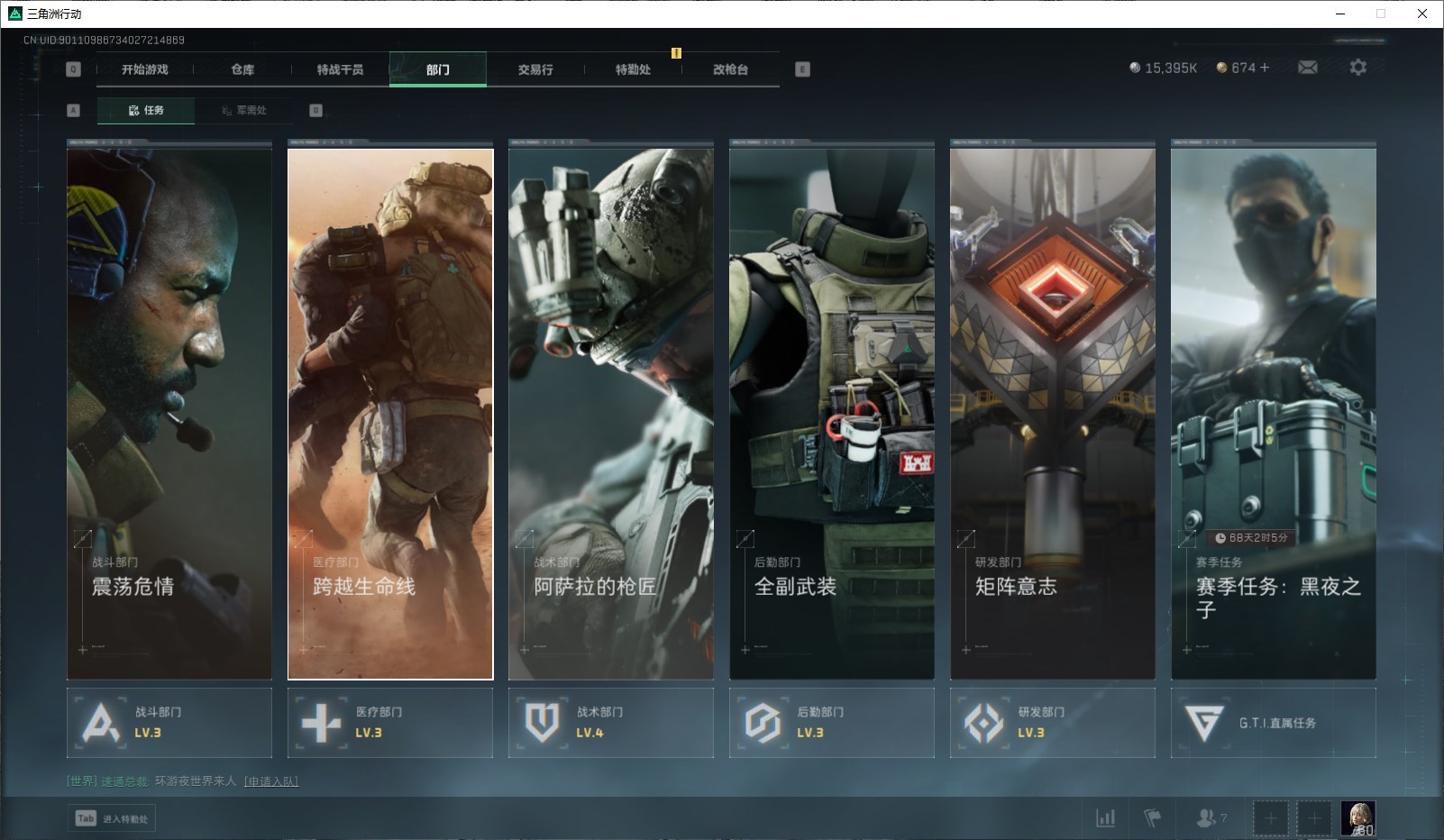
Task: Click the 申请入队 link in chat
Action: tap(271, 781)
